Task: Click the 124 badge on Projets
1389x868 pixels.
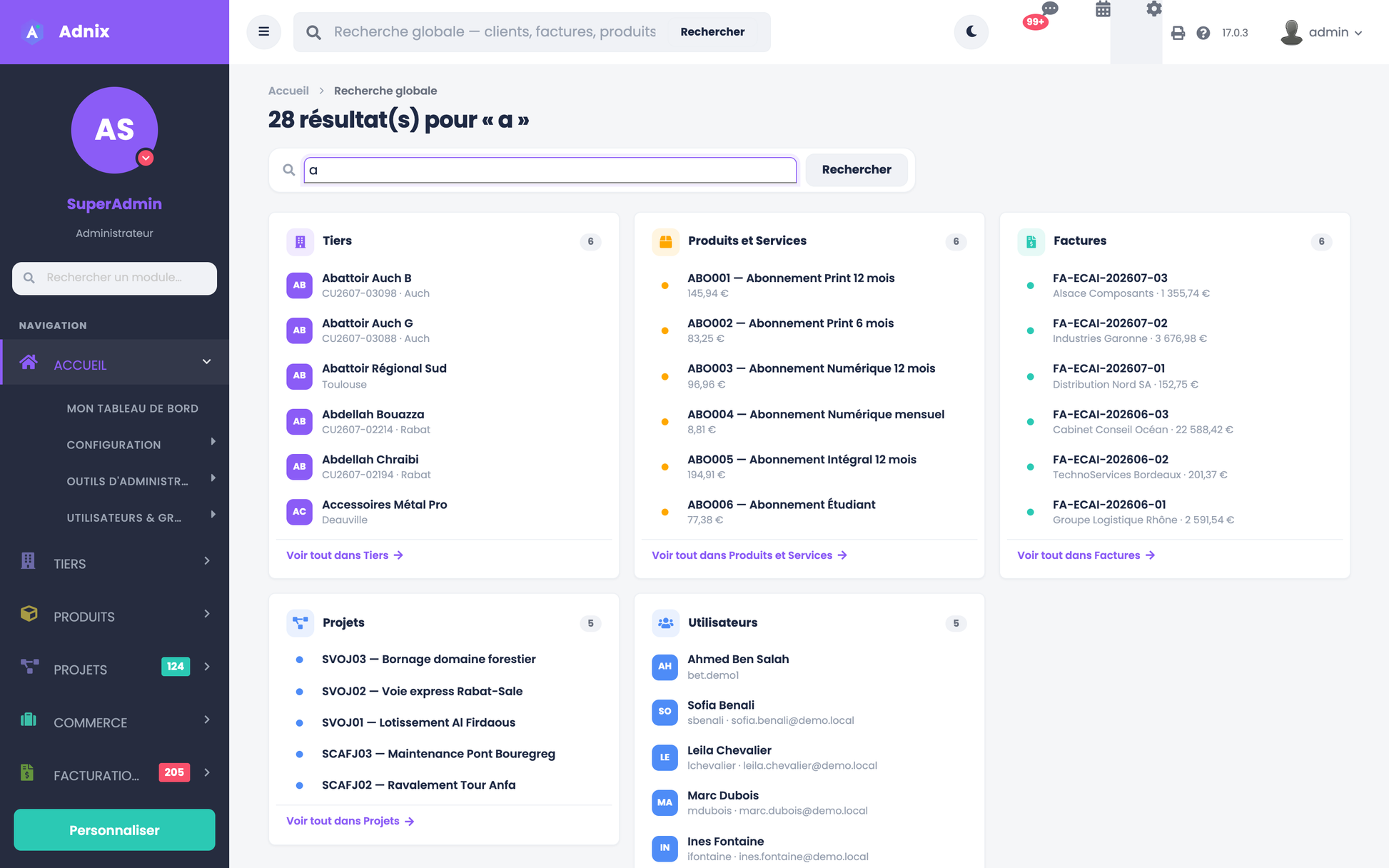Action: click(176, 667)
